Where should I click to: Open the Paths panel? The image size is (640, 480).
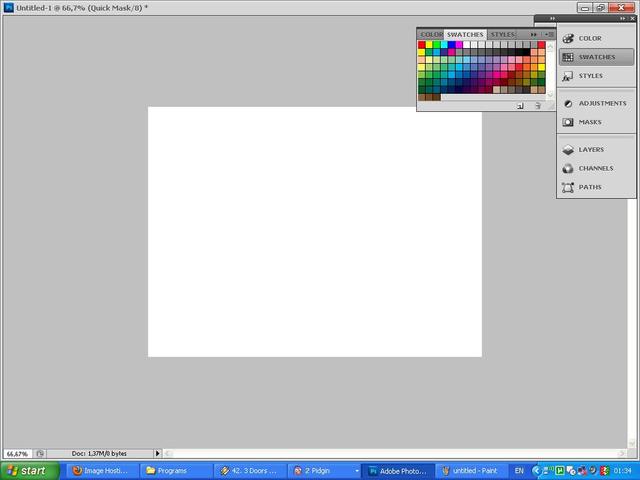point(589,187)
